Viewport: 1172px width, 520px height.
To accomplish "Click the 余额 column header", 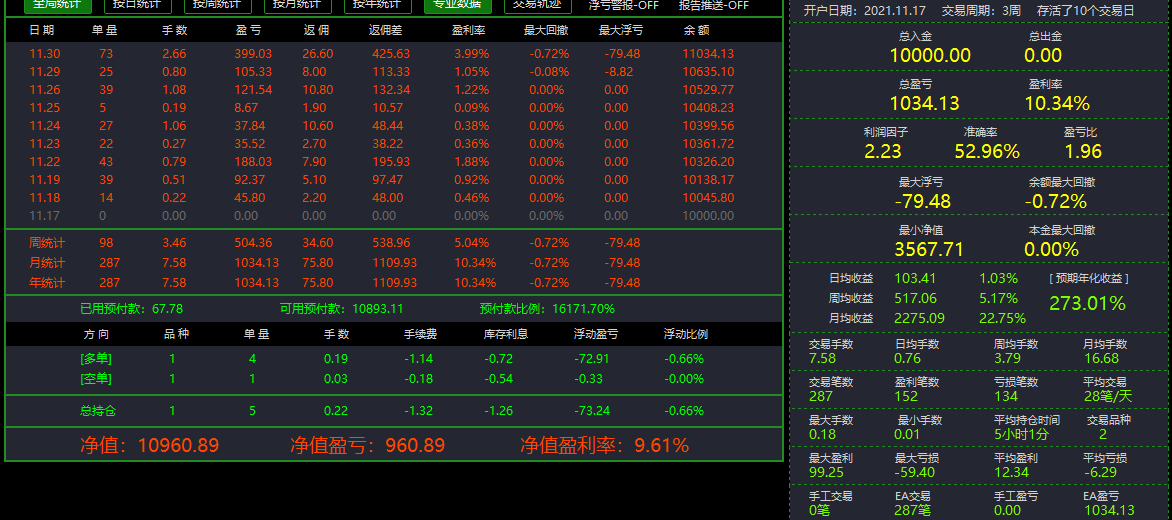I will tap(697, 31).
